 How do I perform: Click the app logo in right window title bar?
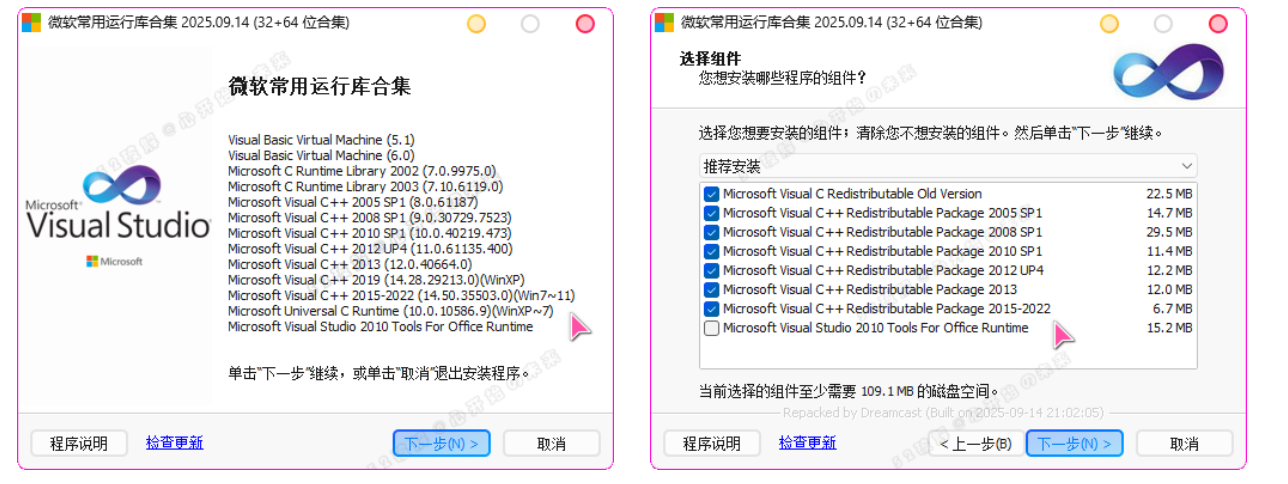[665, 22]
